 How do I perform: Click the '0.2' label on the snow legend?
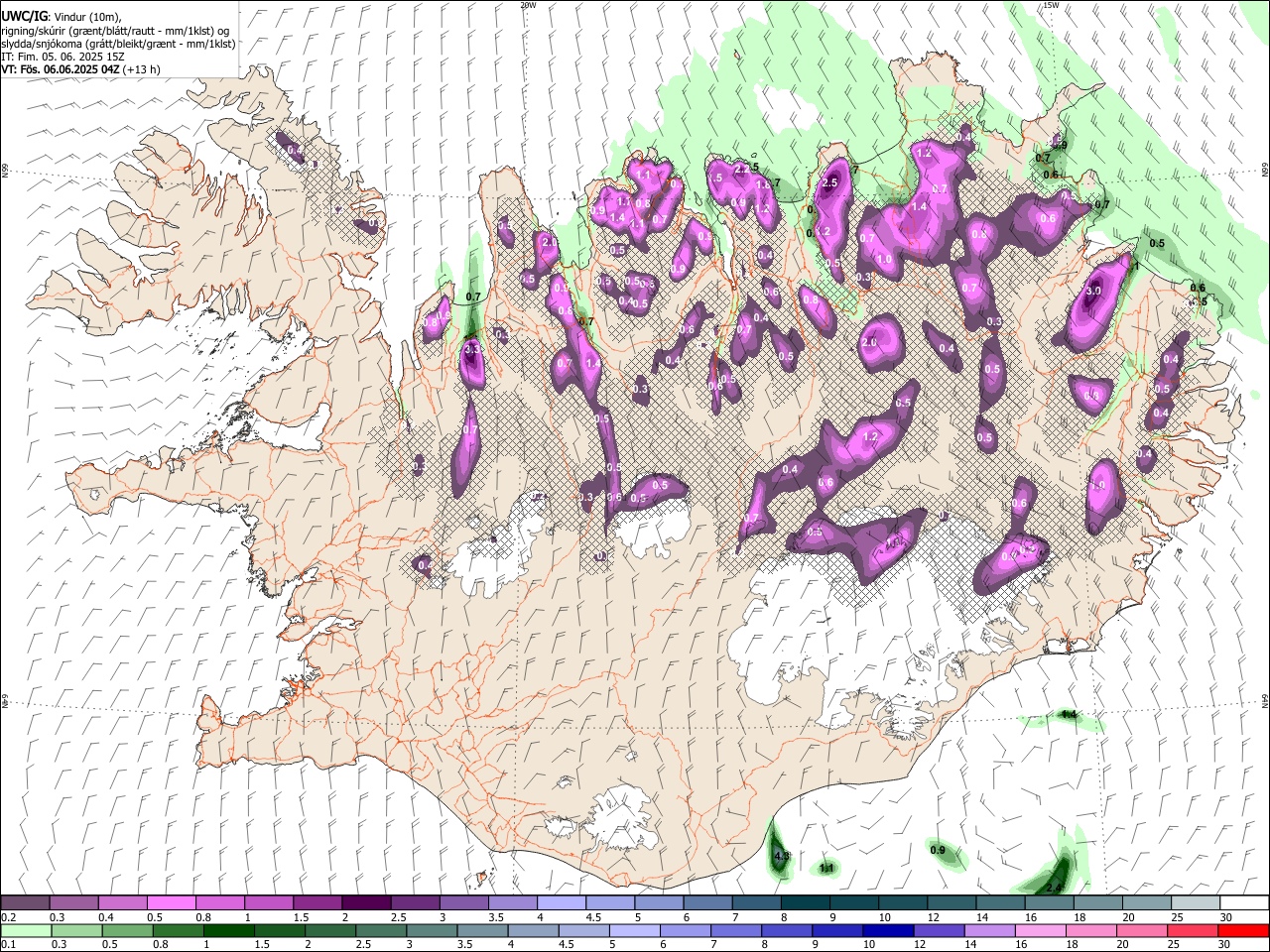tap(9, 917)
